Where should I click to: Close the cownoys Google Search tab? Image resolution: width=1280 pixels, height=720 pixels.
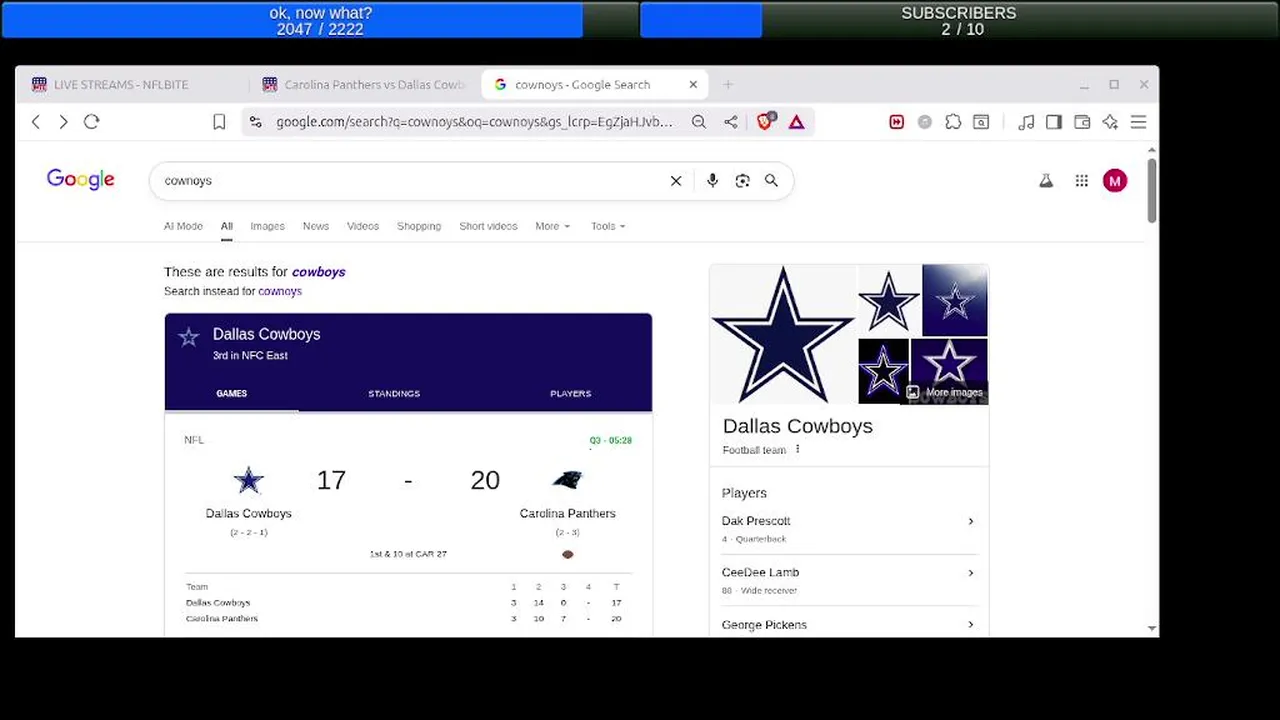[693, 85]
